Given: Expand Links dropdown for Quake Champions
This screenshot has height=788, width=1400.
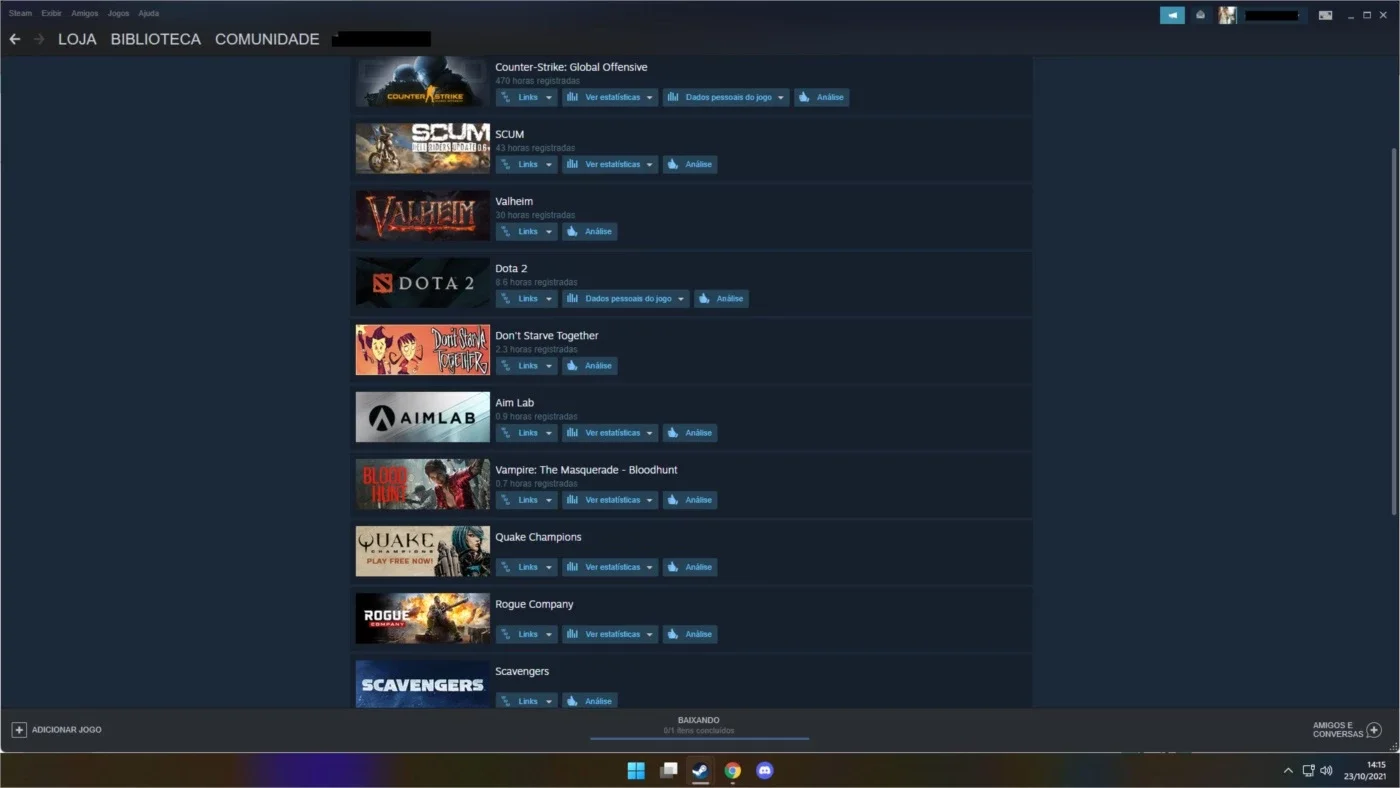Looking at the screenshot, I should click(527, 566).
